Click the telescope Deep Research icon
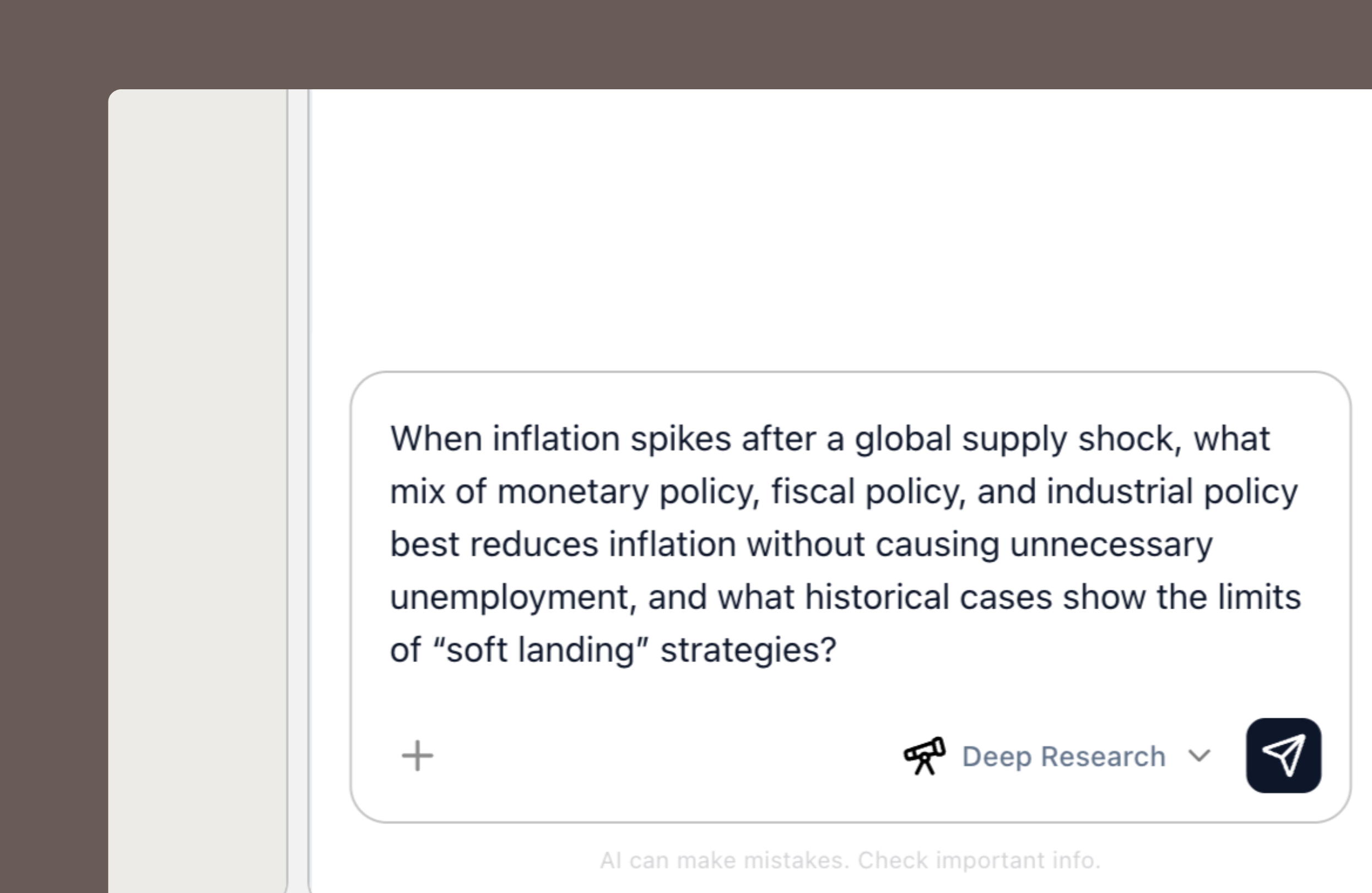 (x=924, y=756)
